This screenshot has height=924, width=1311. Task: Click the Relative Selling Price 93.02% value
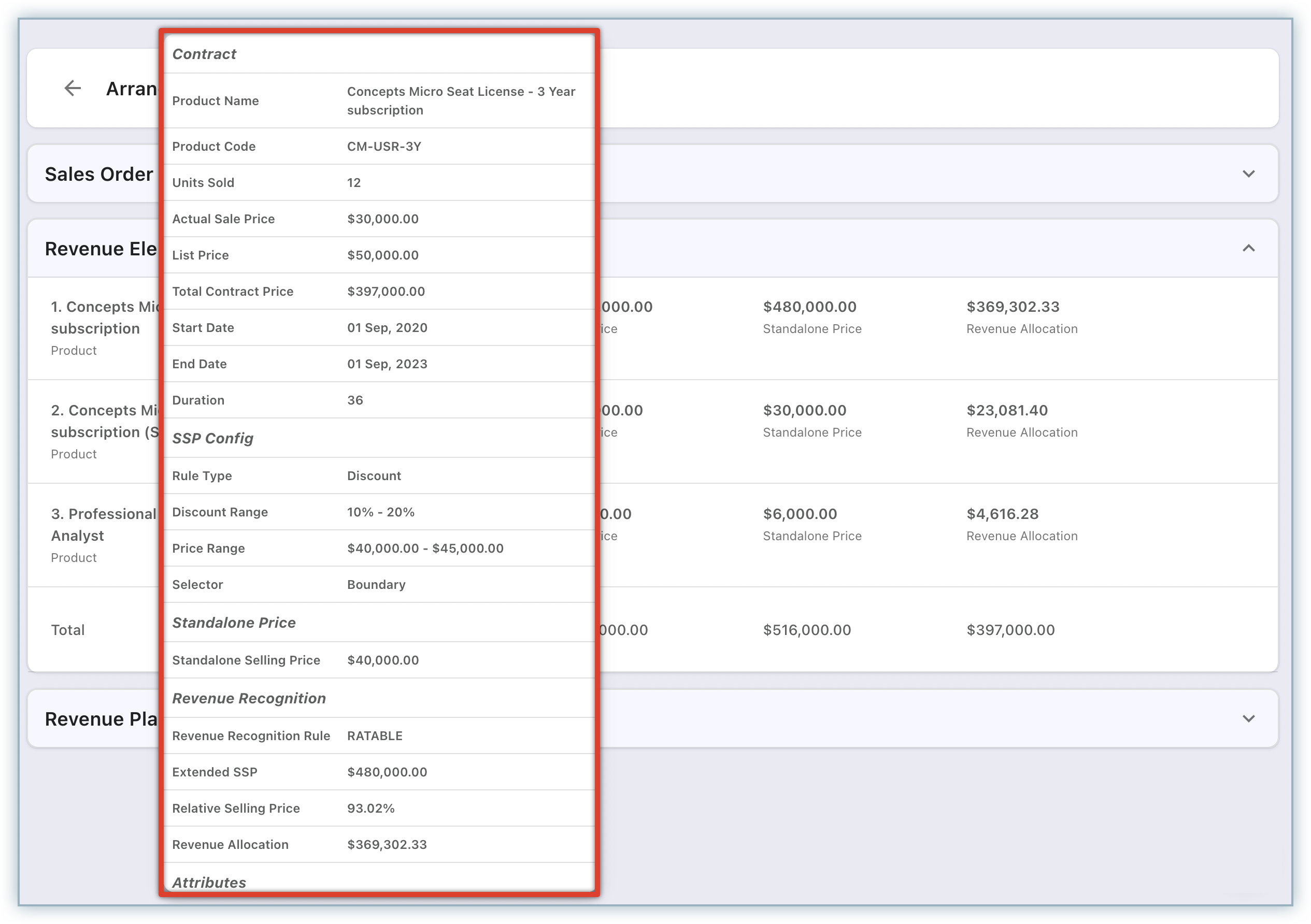tap(370, 808)
